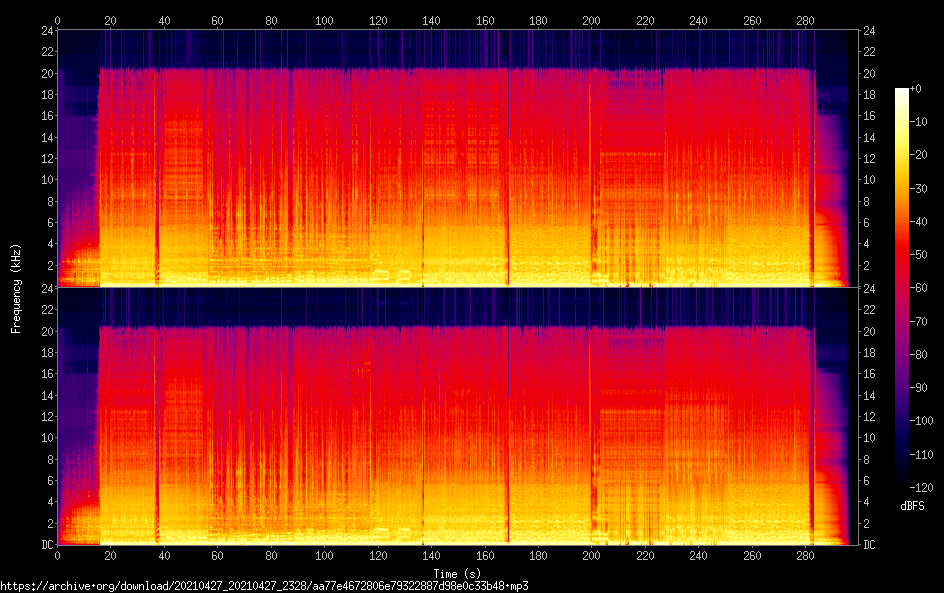
Task: Click inside the upper channel spectrogram
Action: click(458, 158)
